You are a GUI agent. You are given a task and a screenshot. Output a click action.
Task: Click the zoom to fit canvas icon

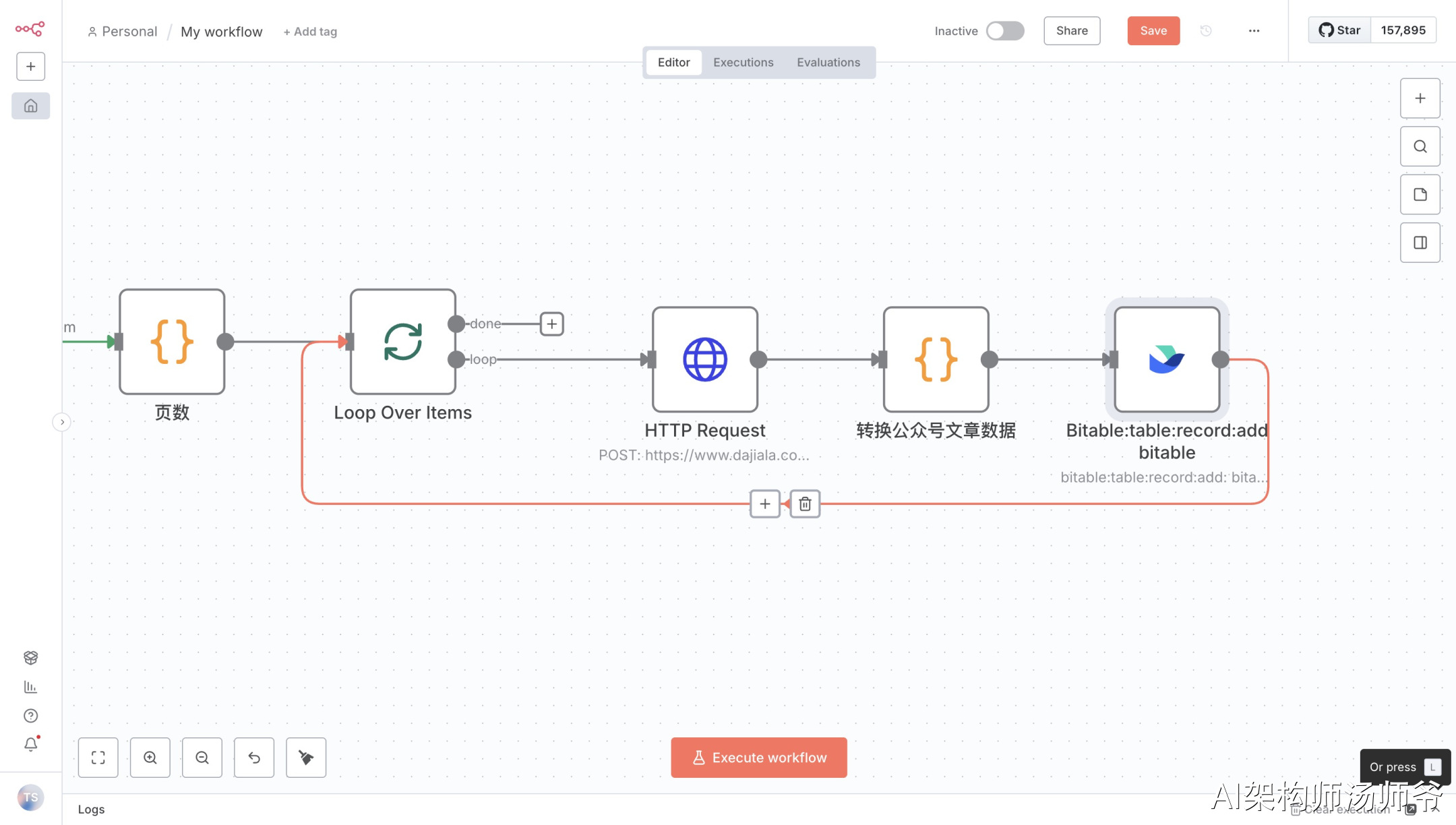click(98, 758)
